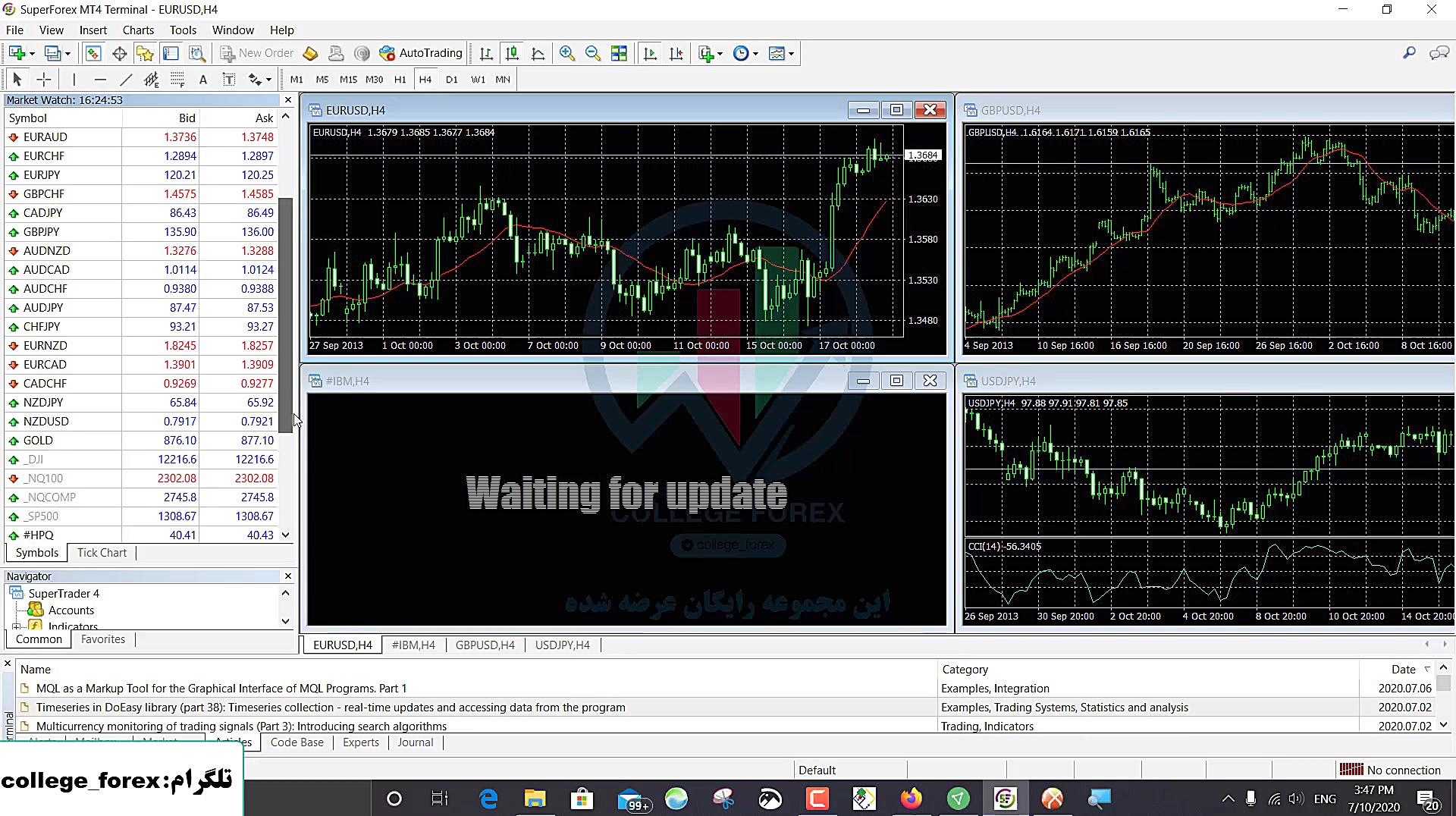The image size is (1456, 816).
Task: Open the Timeseries in DoEasy article
Action: (331, 708)
